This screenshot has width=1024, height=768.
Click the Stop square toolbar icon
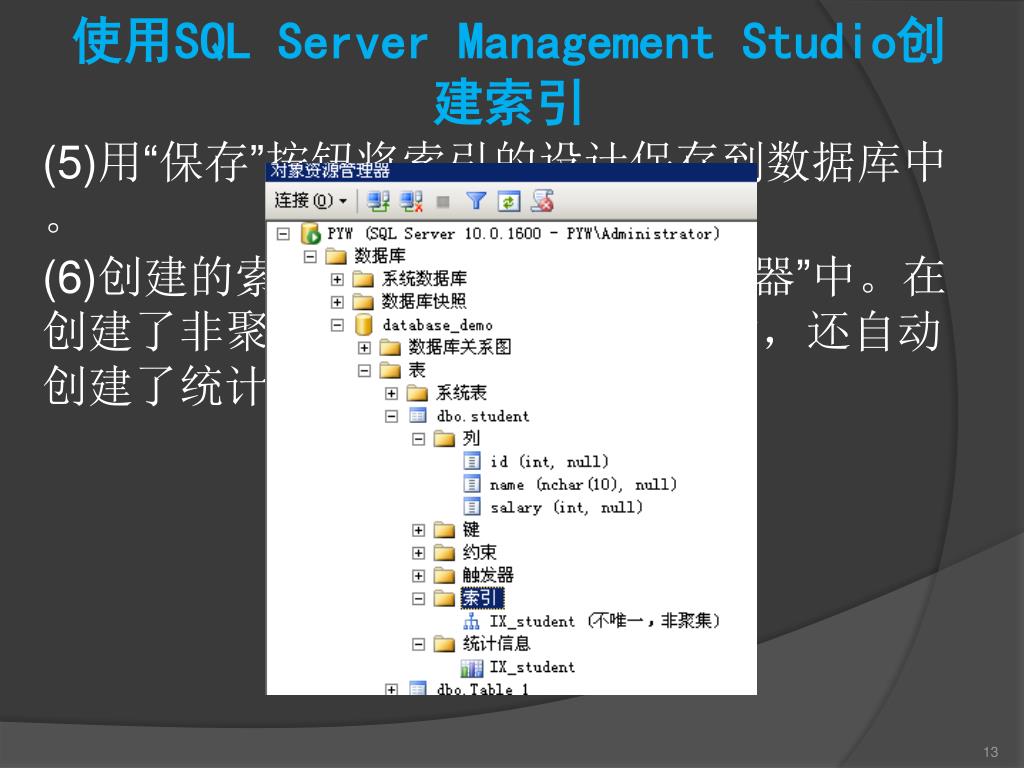[x=443, y=202]
